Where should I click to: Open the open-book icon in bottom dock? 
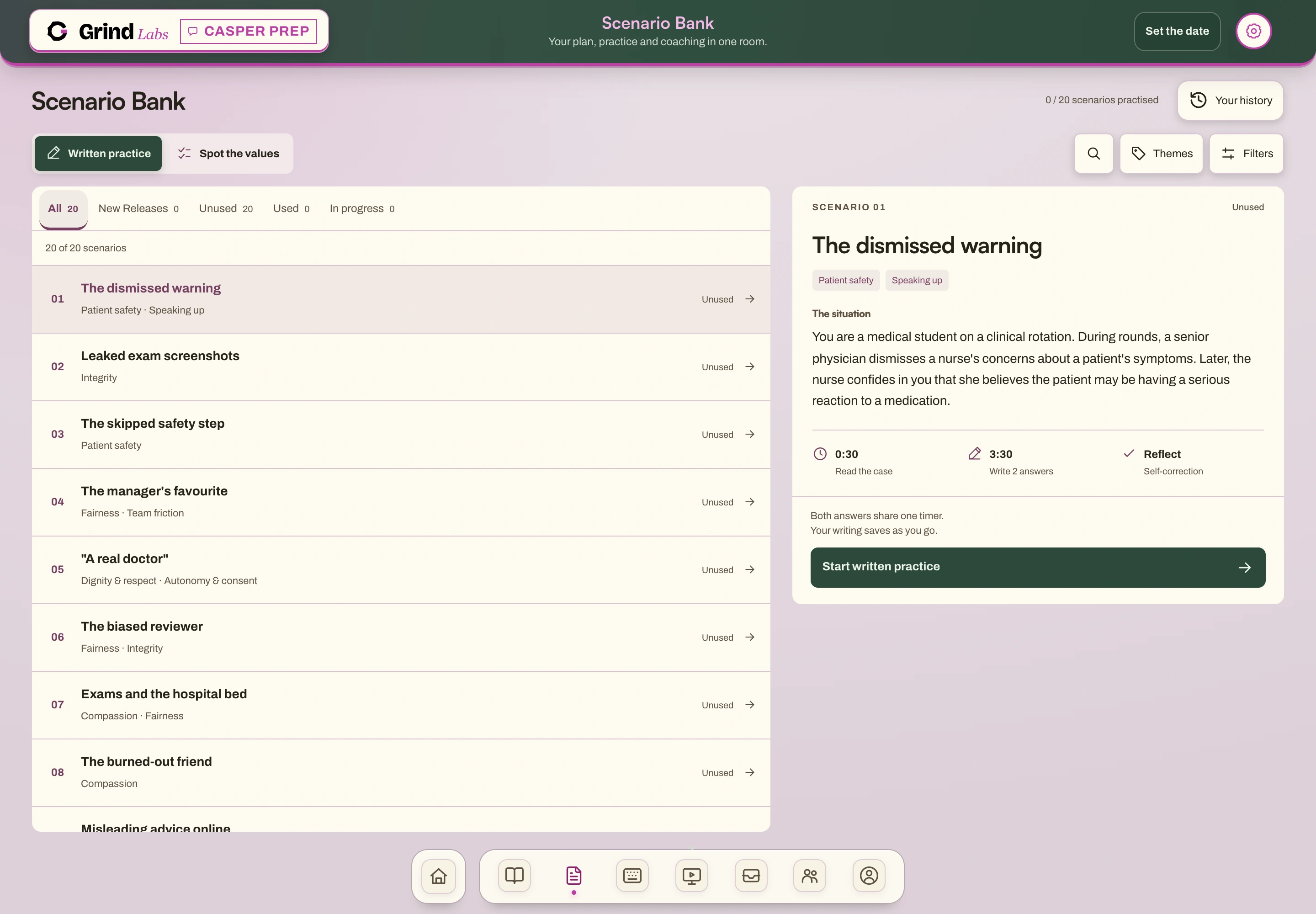coord(514,876)
